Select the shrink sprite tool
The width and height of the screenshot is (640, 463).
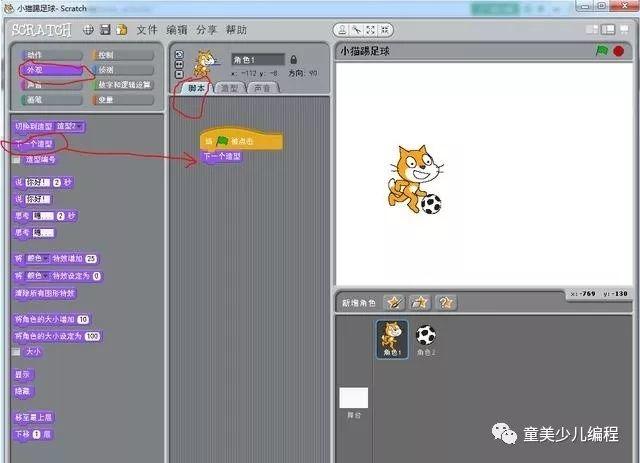click(x=384, y=30)
